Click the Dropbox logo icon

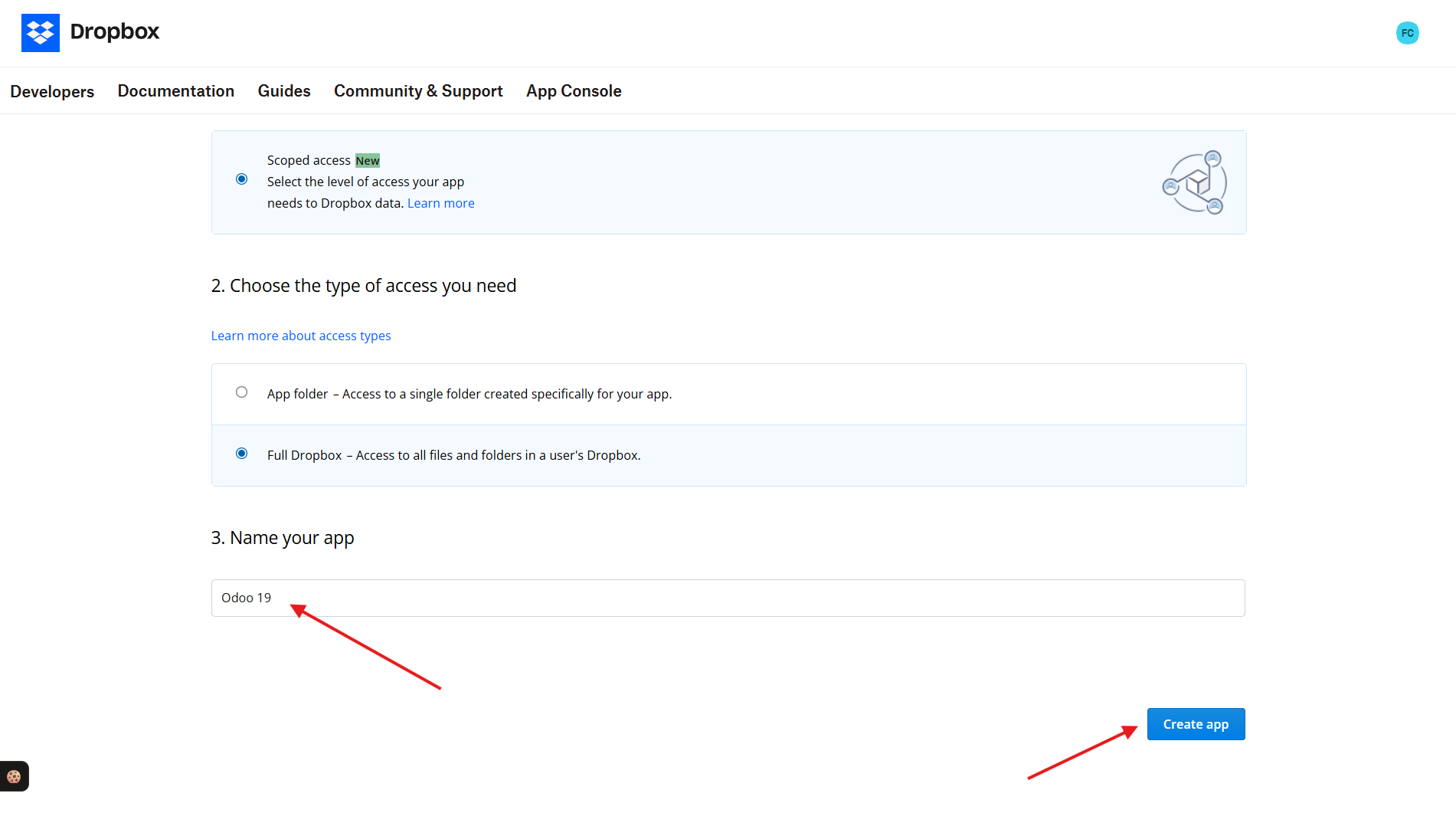tap(41, 33)
